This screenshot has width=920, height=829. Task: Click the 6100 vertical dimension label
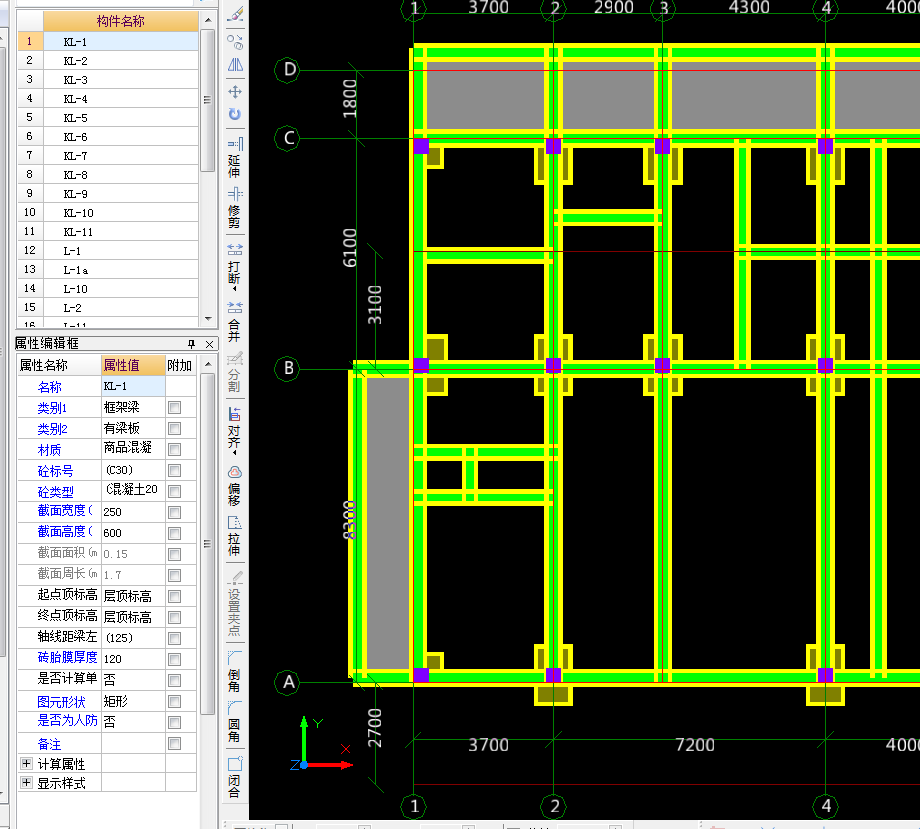(350, 248)
